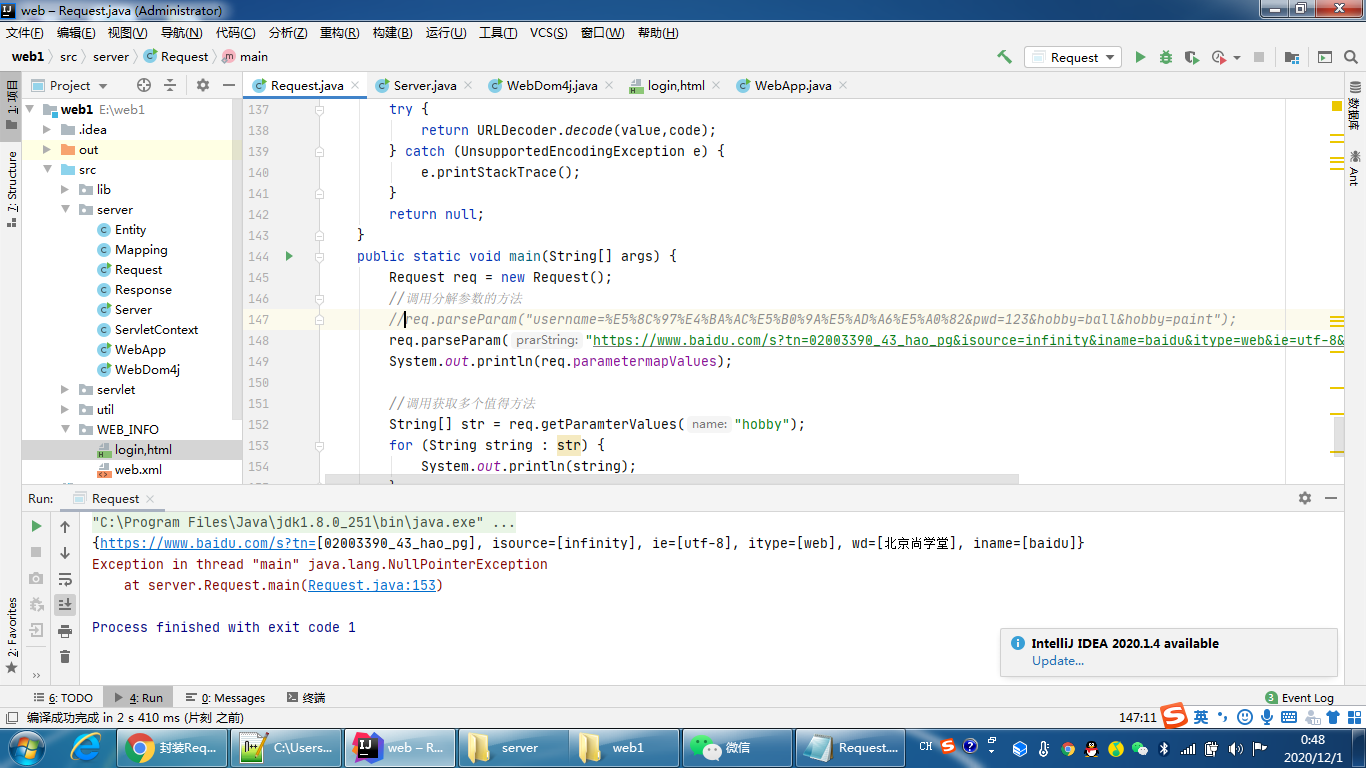Click the editor vertical scrollbar thumb
This screenshot has width=1366, height=768.
1339,436
